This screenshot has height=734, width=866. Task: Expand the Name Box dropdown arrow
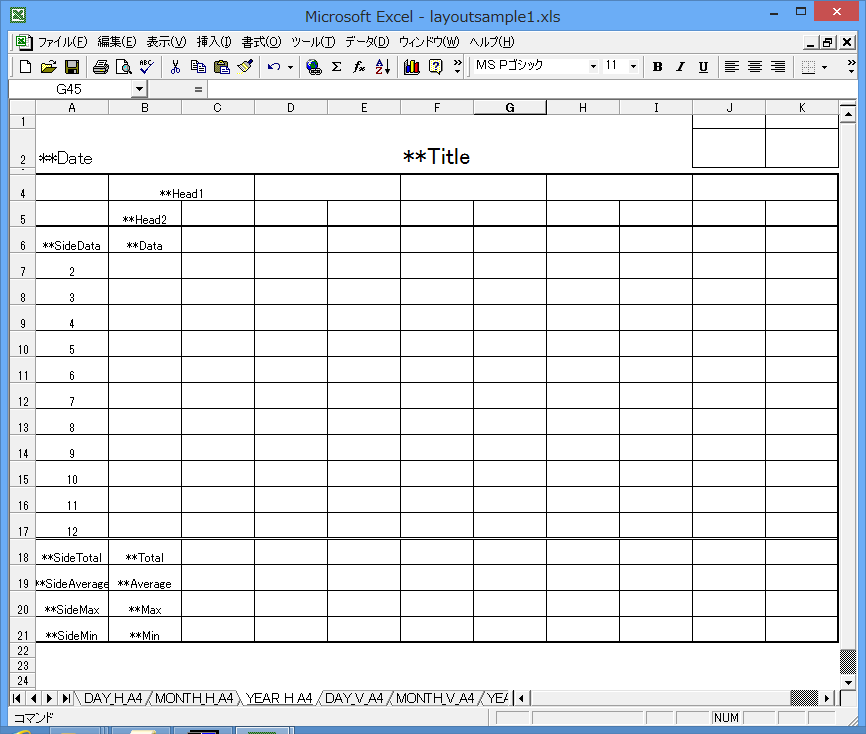[x=139, y=89]
